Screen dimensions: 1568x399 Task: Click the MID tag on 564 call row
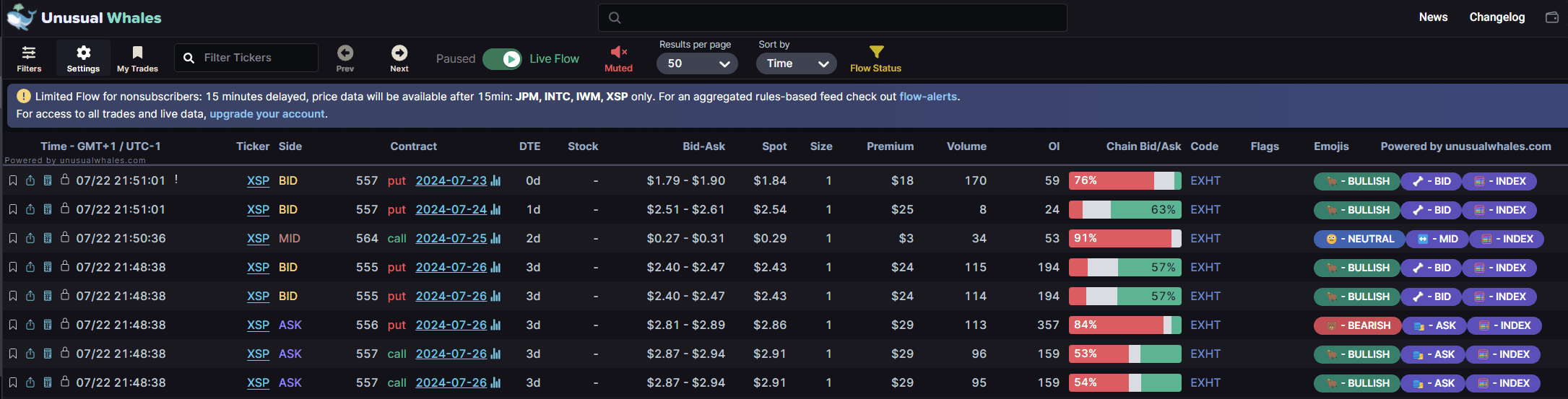coord(1437,239)
